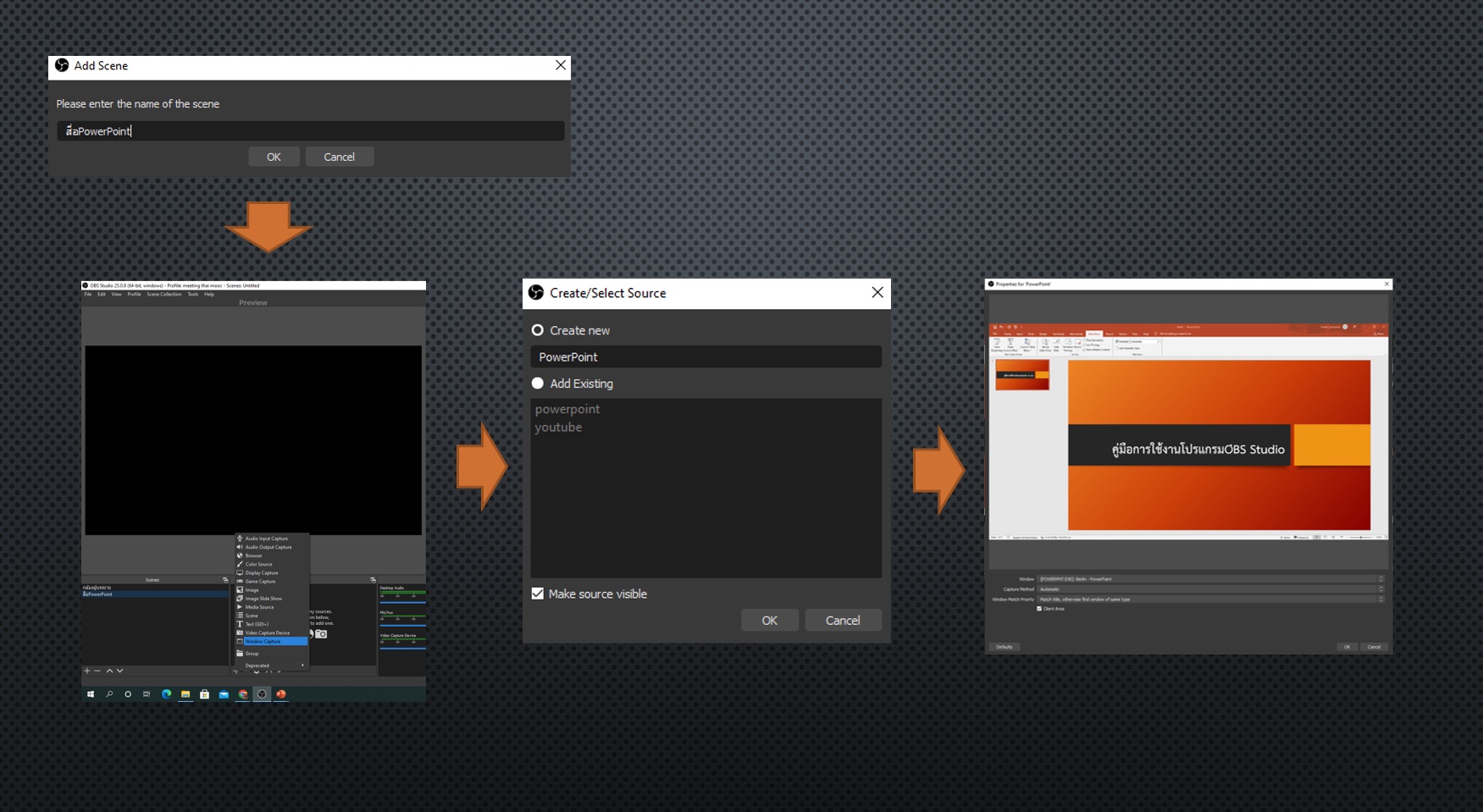Launch Microsoft Edge from the taskbar
Screen dimensions: 1483x812
point(167,694)
